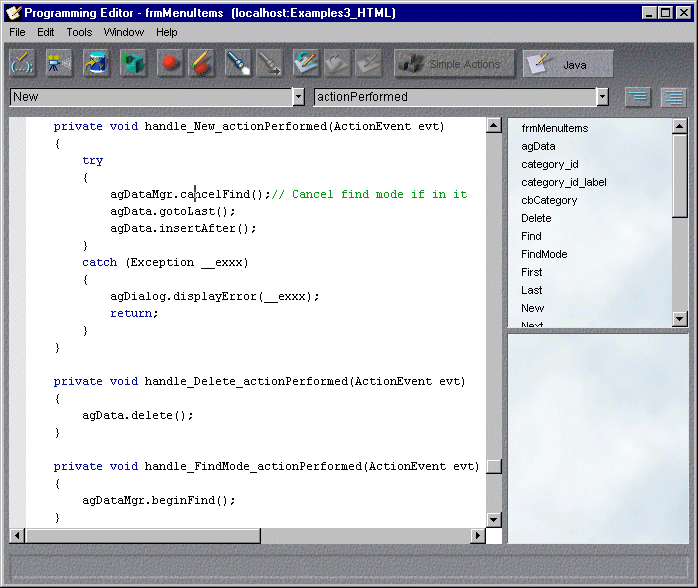Image resolution: width=698 pixels, height=588 pixels.
Task: Click the syntax check icon with checkmark and parentheses
Action: (22, 63)
